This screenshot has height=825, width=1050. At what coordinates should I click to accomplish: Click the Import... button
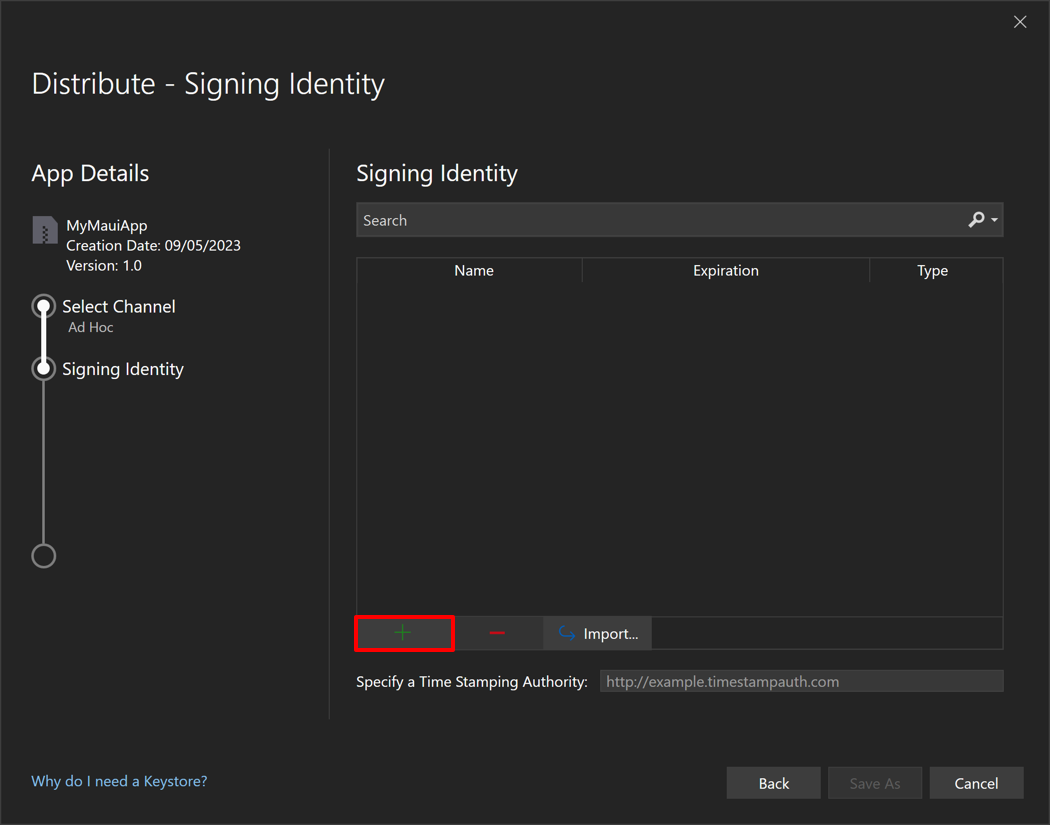click(x=598, y=633)
